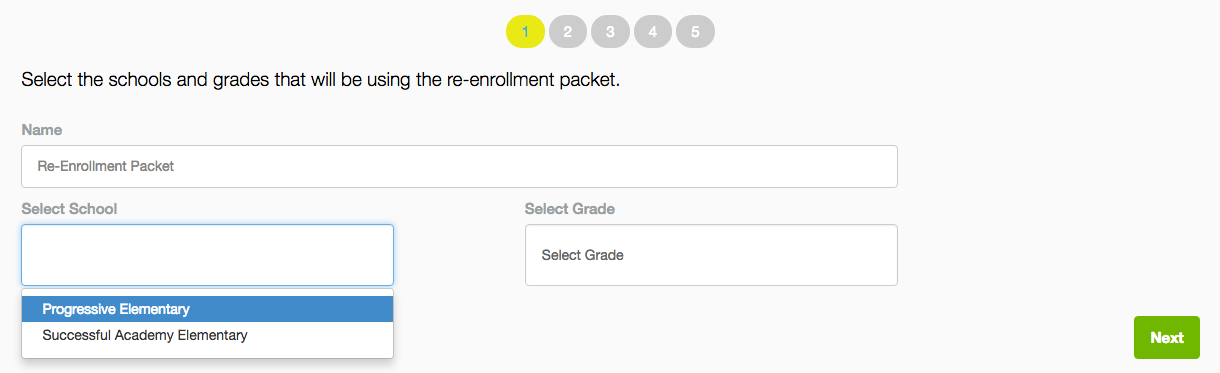
Task: Click the Re-Enrollment Packet text
Action: [106, 166]
